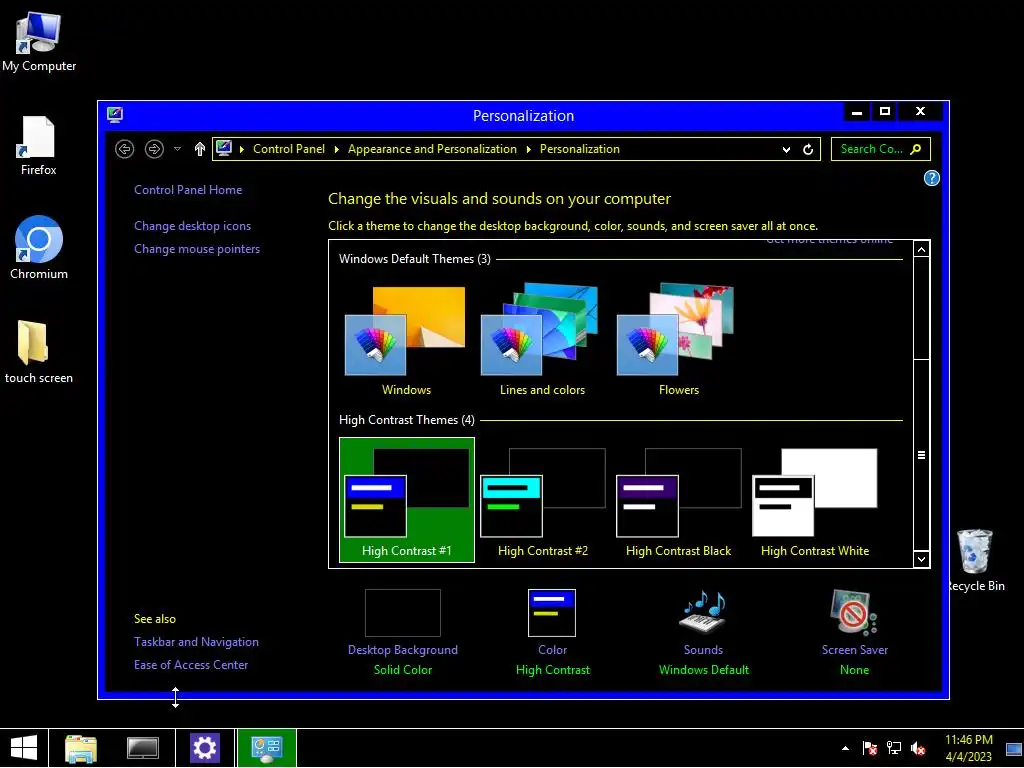Refresh the Personalization page

click(808, 150)
